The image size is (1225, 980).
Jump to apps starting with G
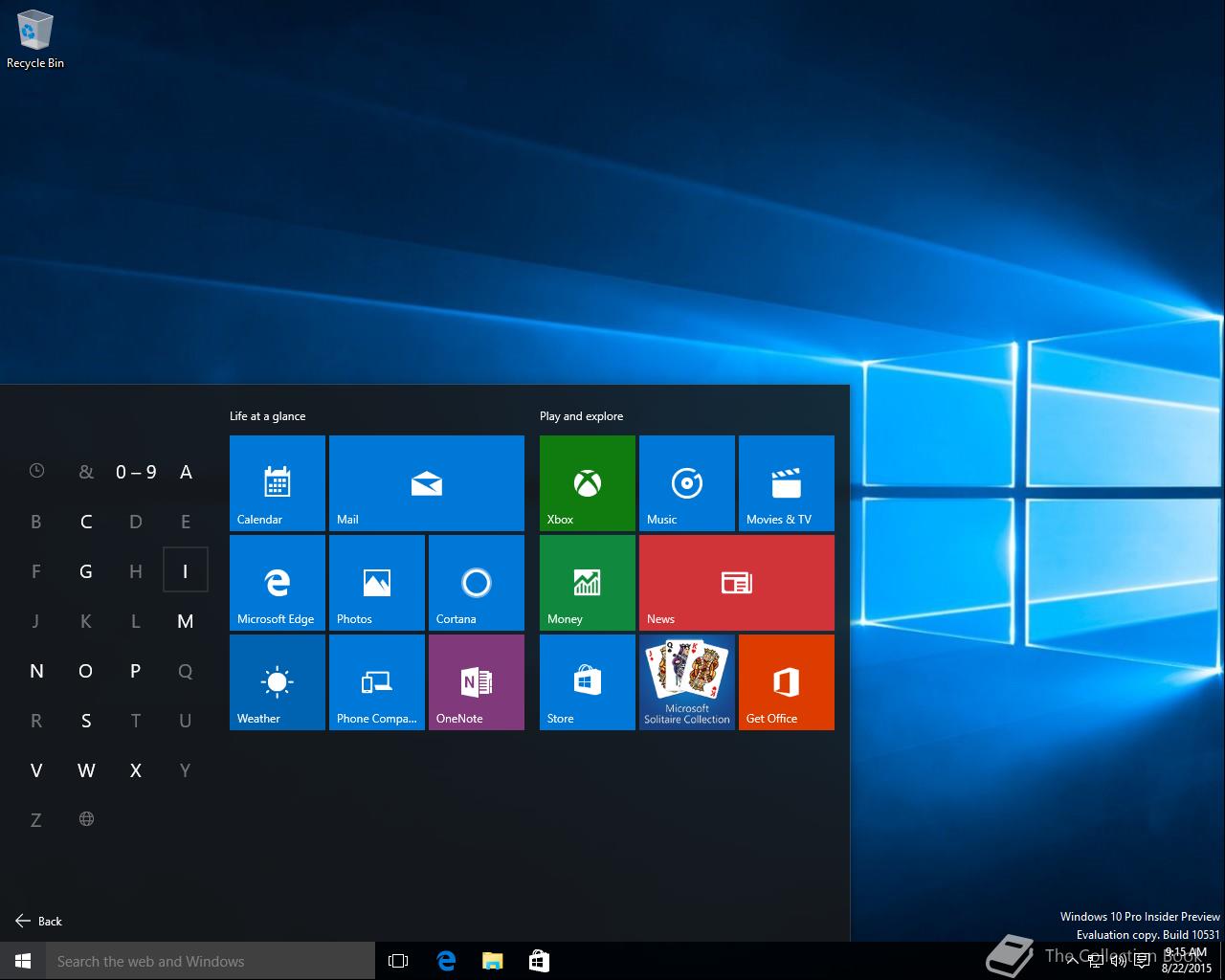pos(86,570)
